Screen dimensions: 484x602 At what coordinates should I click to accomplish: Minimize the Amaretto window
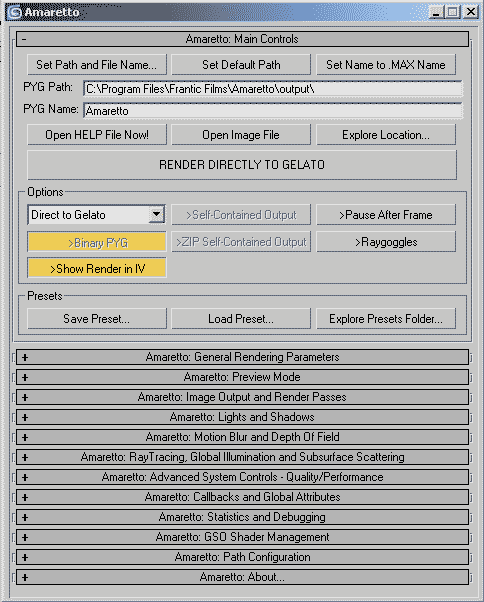(x=436, y=12)
